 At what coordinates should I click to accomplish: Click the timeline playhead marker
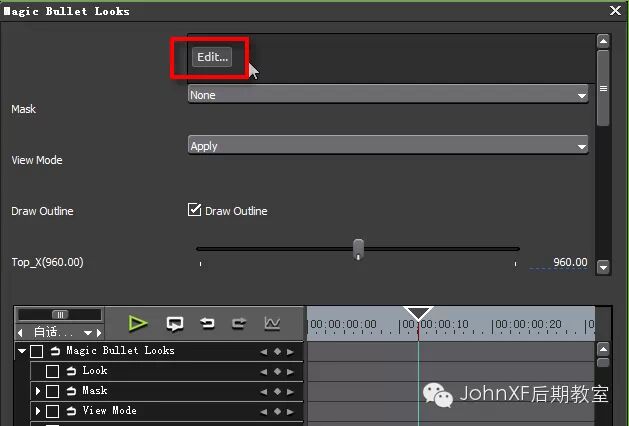[x=418, y=313]
